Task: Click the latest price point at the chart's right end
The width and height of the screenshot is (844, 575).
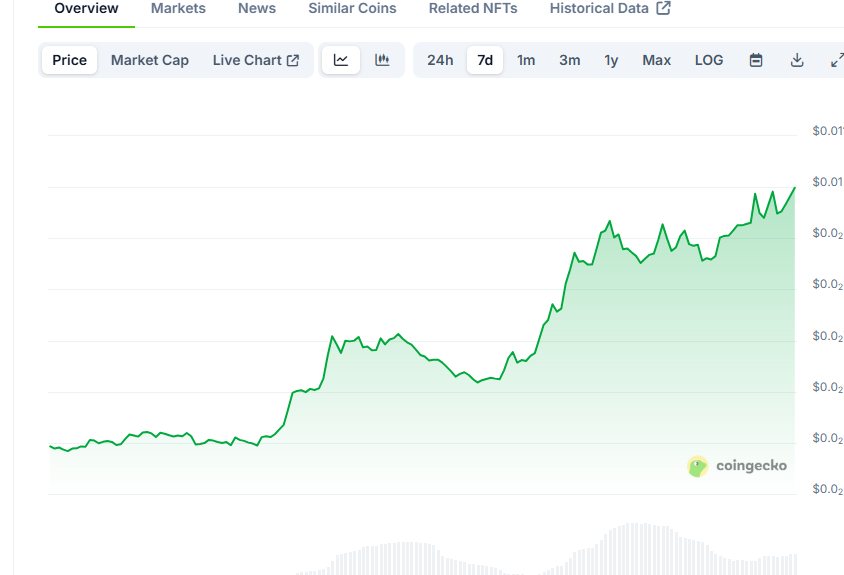Action: pyautogui.click(x=794, y=188)
